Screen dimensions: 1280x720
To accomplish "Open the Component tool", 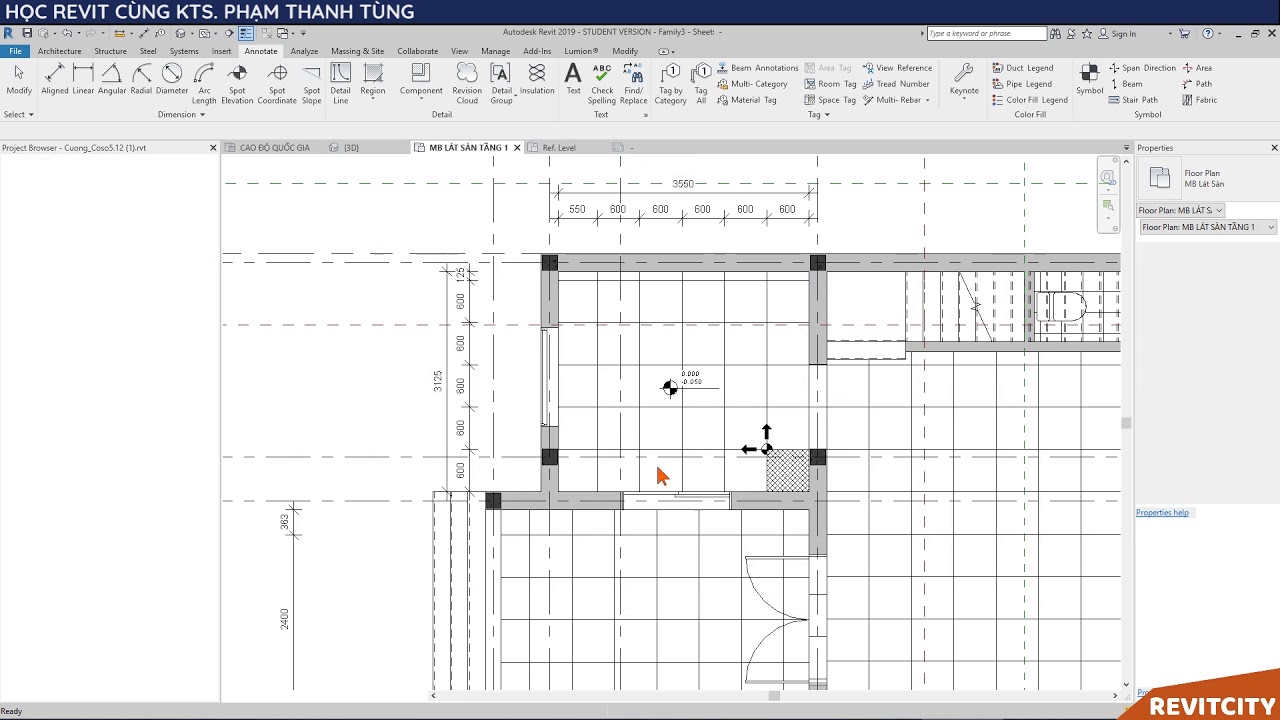I will pos(421,80).
